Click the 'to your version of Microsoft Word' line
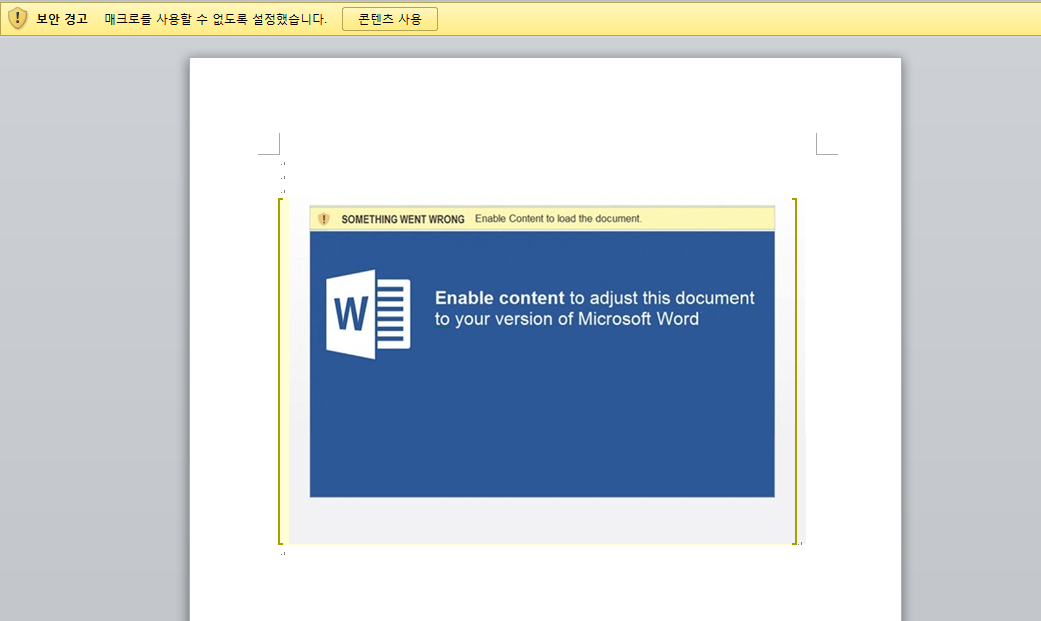 (x=566, y=319)
